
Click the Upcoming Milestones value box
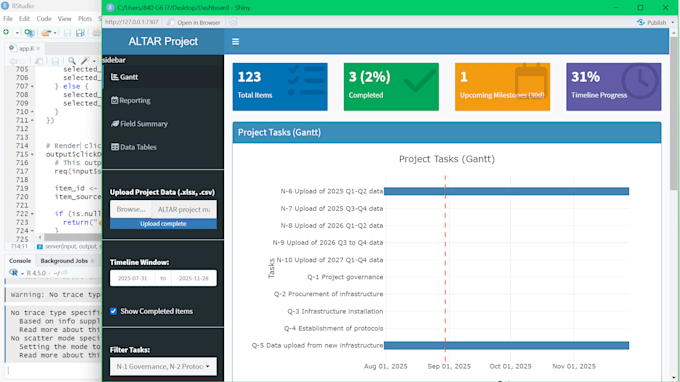(x=502, y=87)
